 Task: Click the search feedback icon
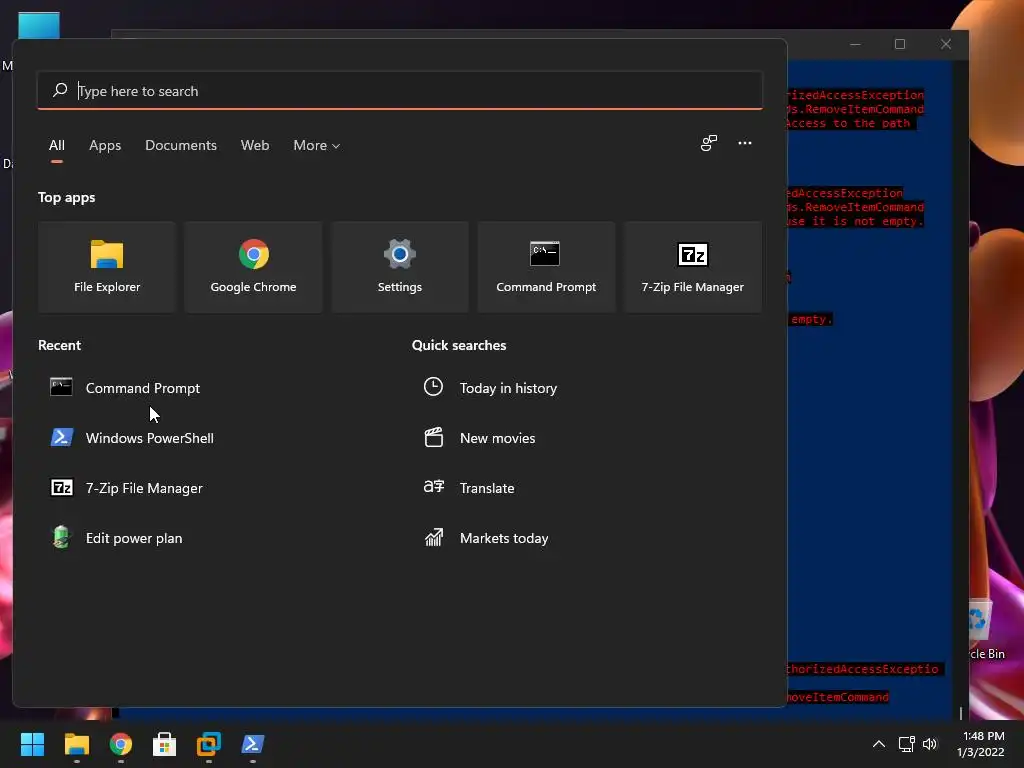click(709, 143)
